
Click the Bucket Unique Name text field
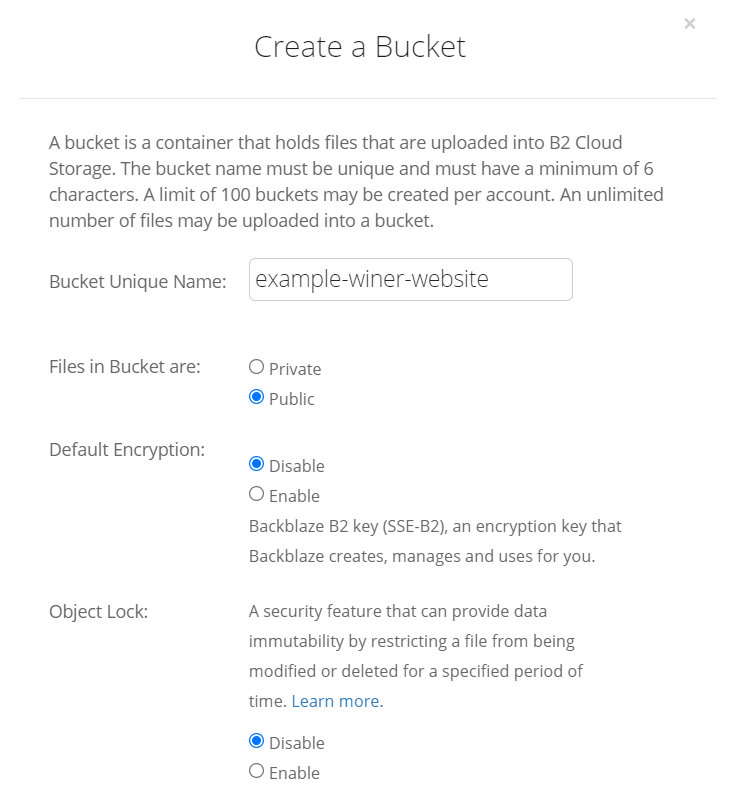[x=411, y=279]
